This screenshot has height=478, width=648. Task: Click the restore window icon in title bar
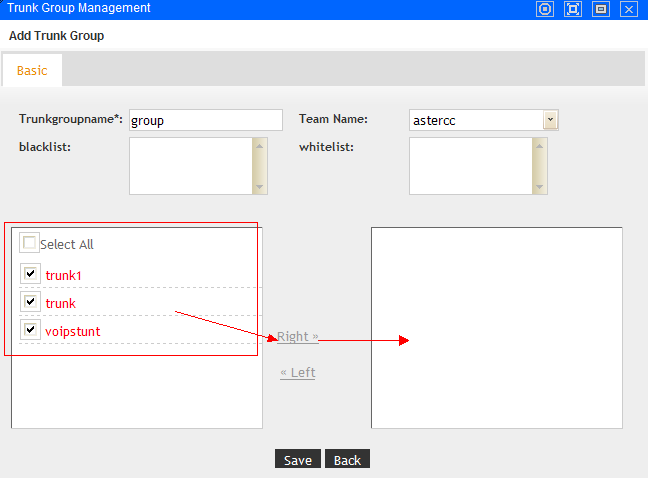pyautogui.click(x=601, y=9)
